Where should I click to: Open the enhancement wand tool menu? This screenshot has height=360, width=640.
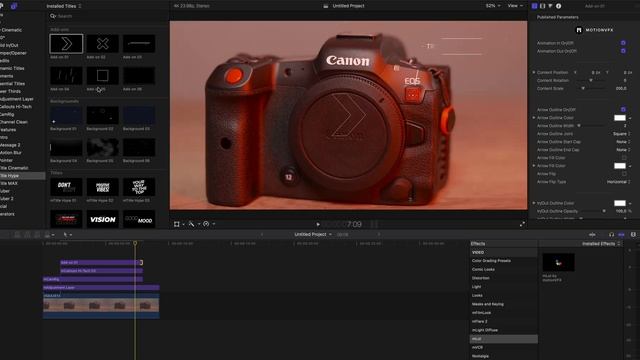point(191,224)
